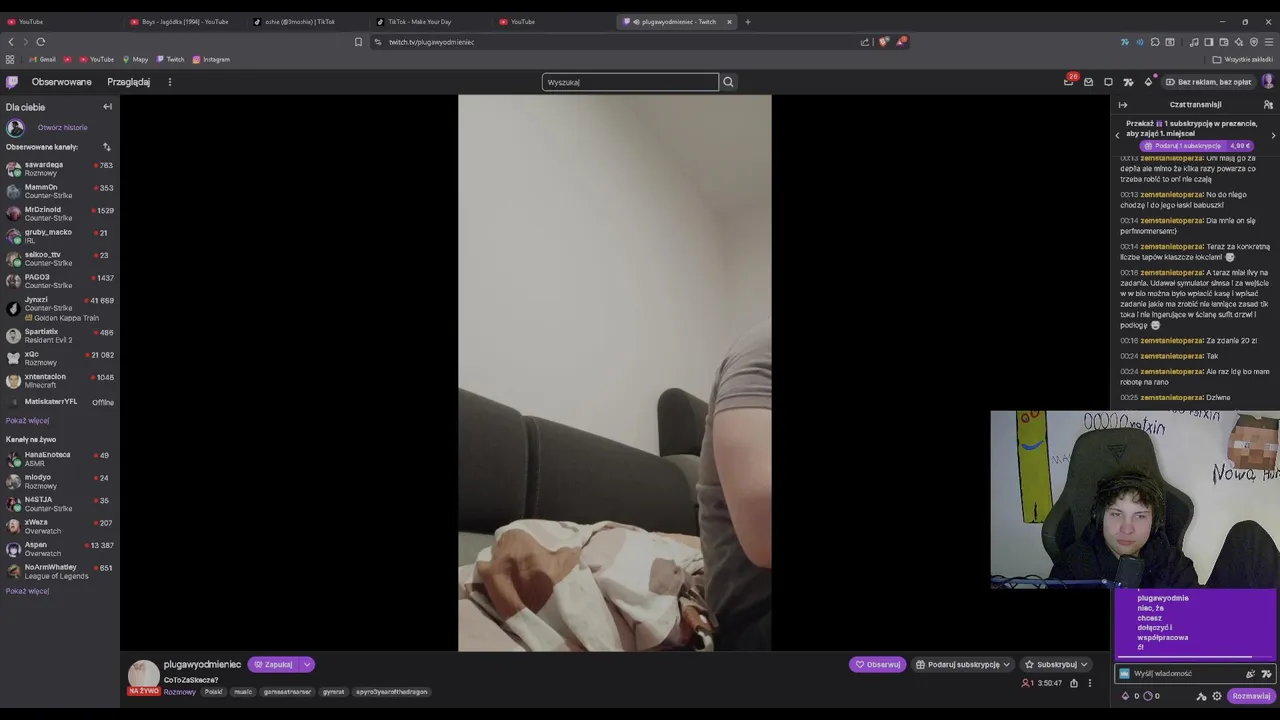Open the browser sidebar panel icon
Image resolution: width=1280 pixels, height=720 pixels.
pos(1209,42)
